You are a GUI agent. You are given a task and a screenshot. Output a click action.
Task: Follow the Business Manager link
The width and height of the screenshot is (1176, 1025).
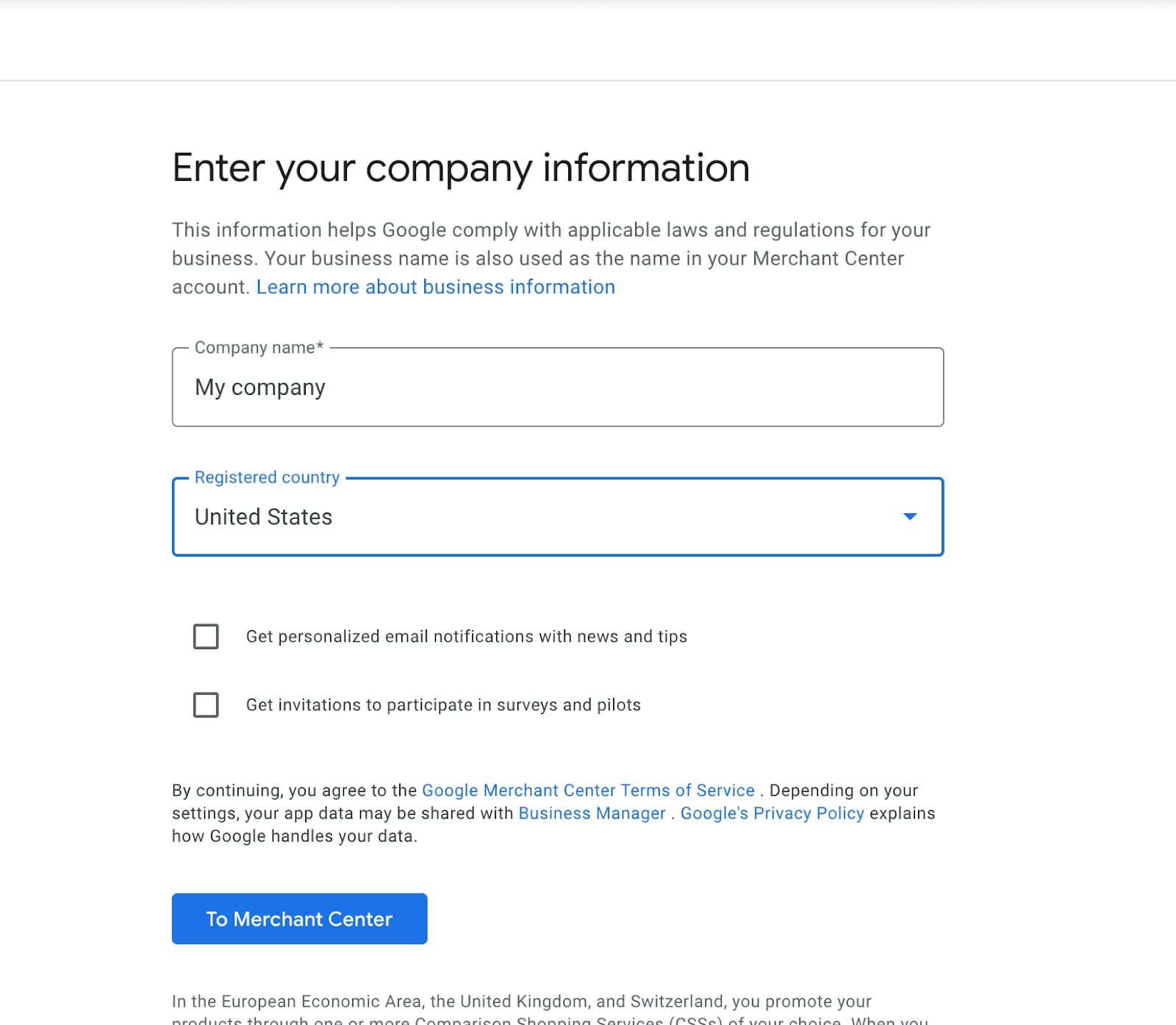592,813
